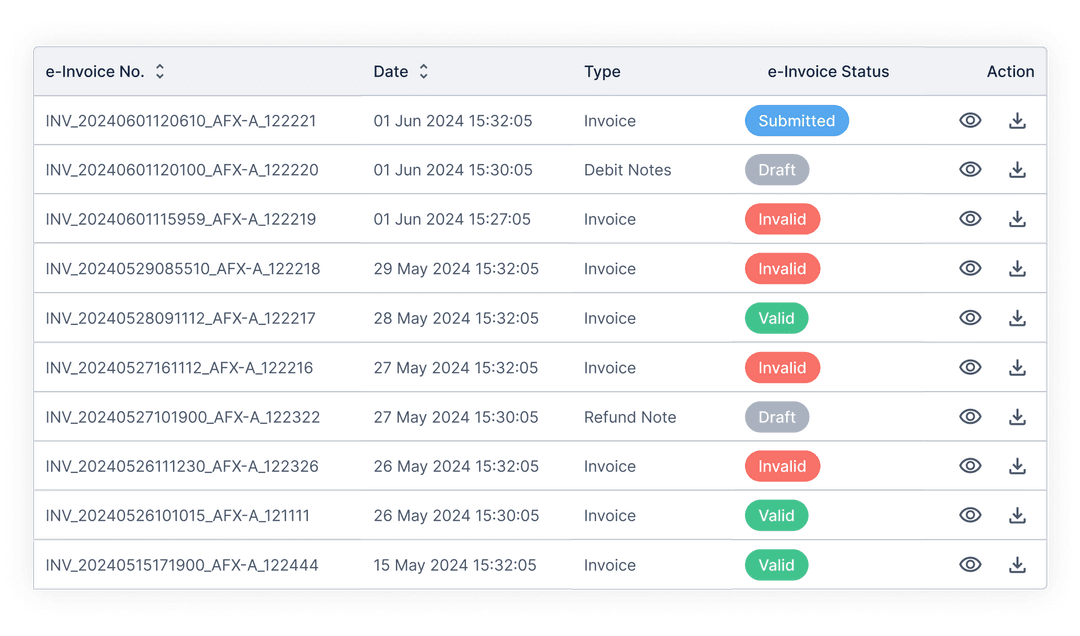The height and width of the screenshot is (636, 1080).
Task: Click the green Valid badge dated 15 May
Action: coord(777,565)
